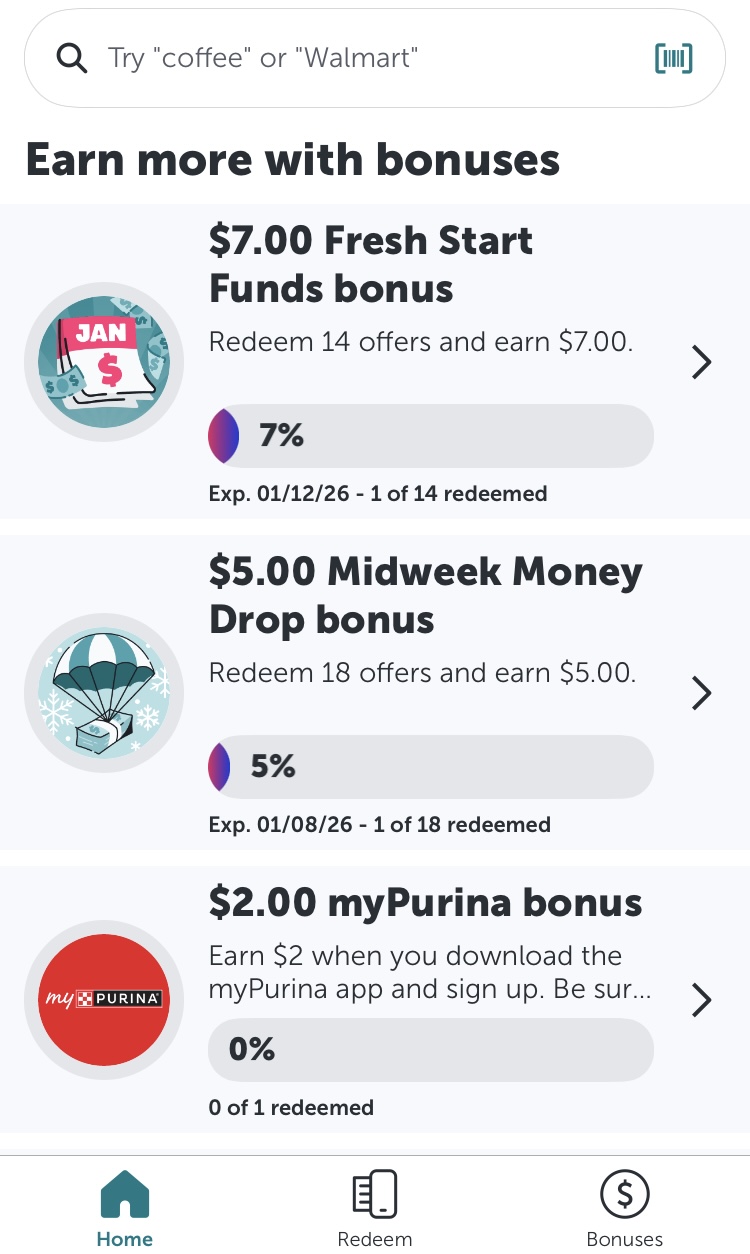Click the 5% progress bar

pos(430,767)
